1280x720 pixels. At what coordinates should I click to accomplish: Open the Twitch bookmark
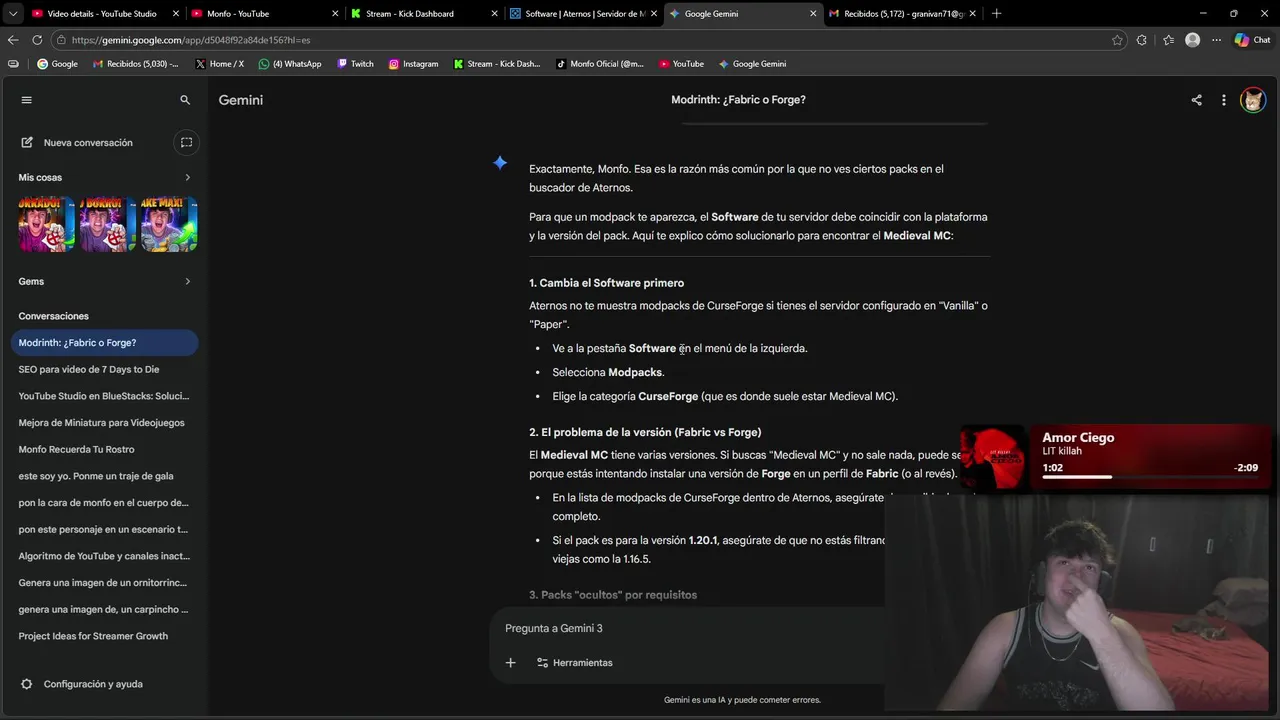tap(355, 64)
